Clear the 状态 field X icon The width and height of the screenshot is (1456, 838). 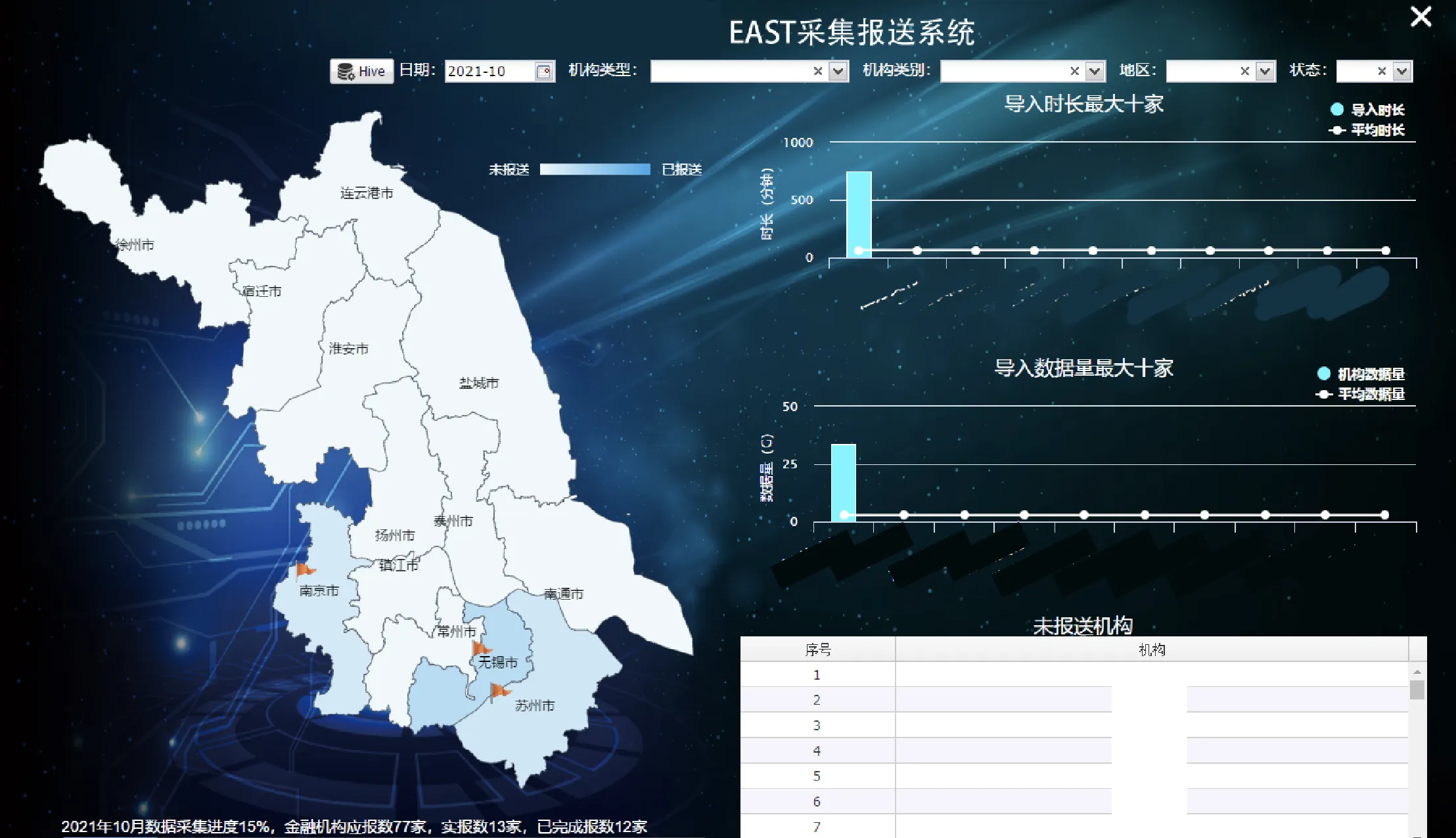point(1382,71)
